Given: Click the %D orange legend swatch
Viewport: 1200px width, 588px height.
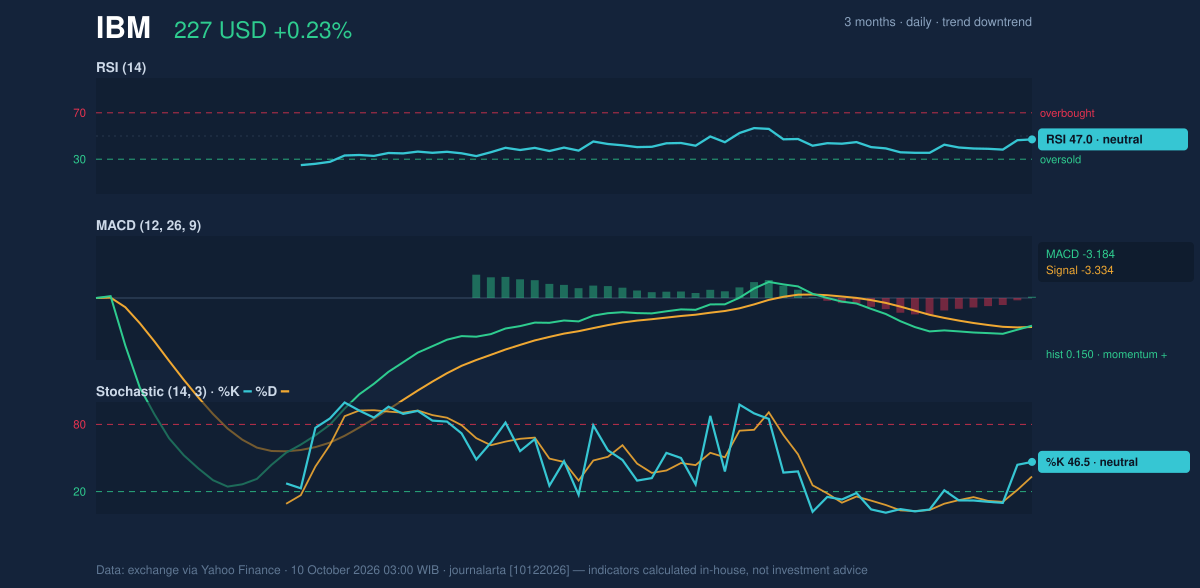Looking at the screenshot, I should pyautogui.click(x=285, y=391).
